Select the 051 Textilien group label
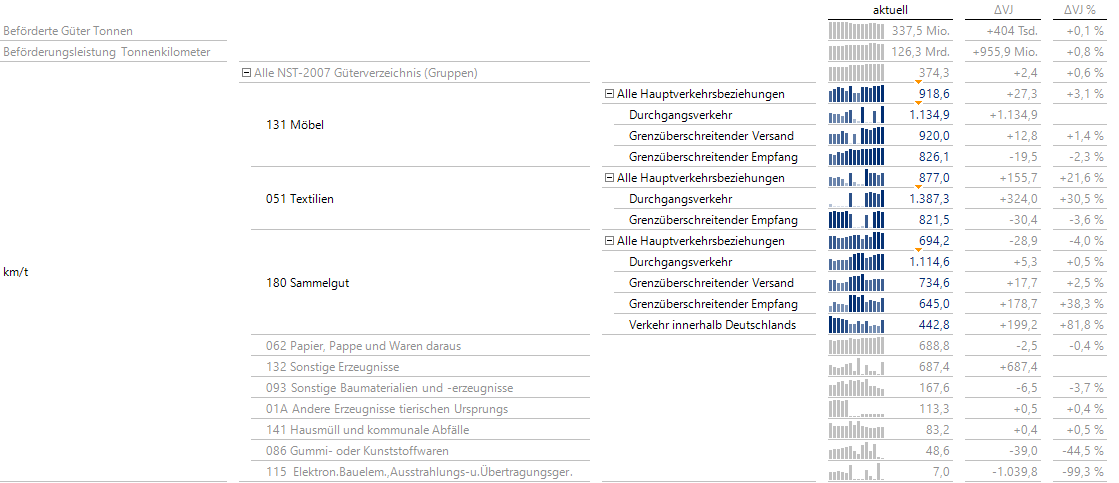Viewport: 1119px width, 483px height. (x=299, y=199)
